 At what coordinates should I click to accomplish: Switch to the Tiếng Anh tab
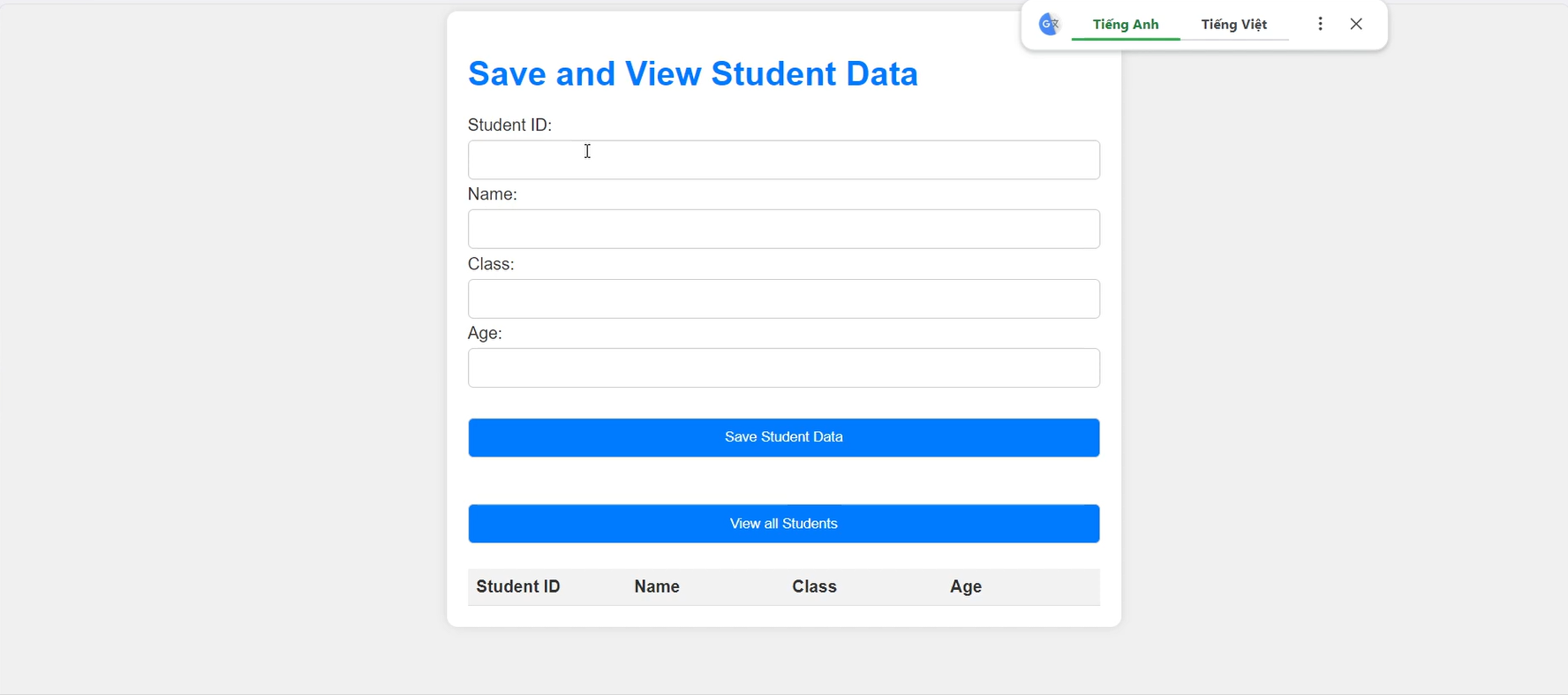1126,25
